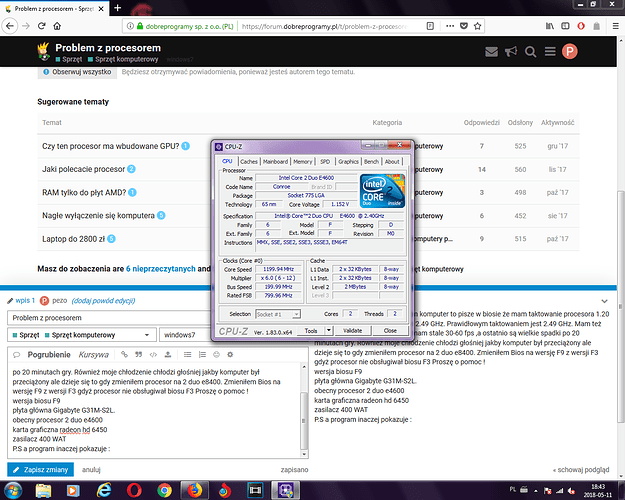Open topic Jaki polecacie procesor
The width and height of the screenshot is (625, 500).
pos(83,169)
